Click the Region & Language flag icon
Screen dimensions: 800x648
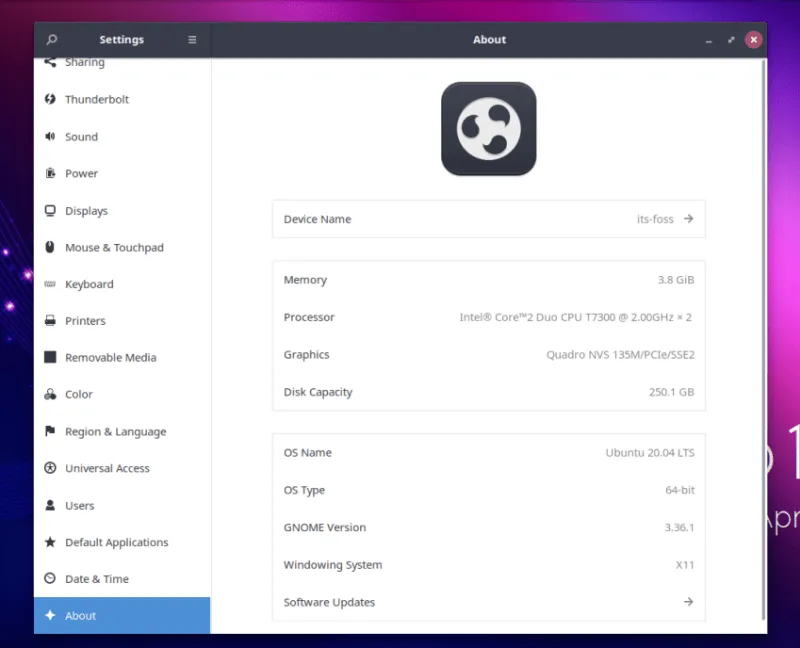pos(50,431)
